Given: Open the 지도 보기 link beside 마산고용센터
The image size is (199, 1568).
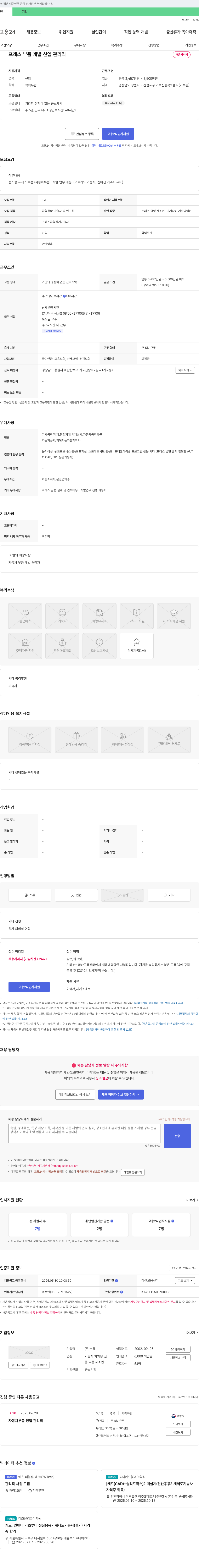Looking at the screenshot, I should tap(185, 1281).
